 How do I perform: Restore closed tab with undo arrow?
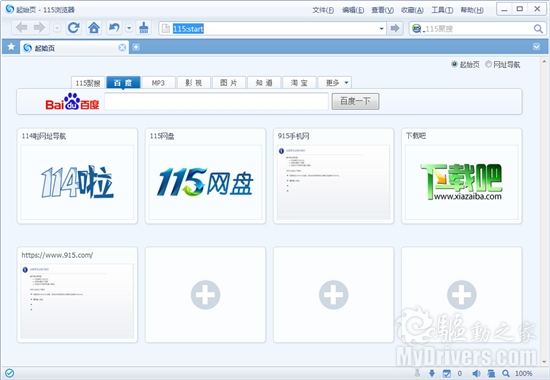coord(114,28)
